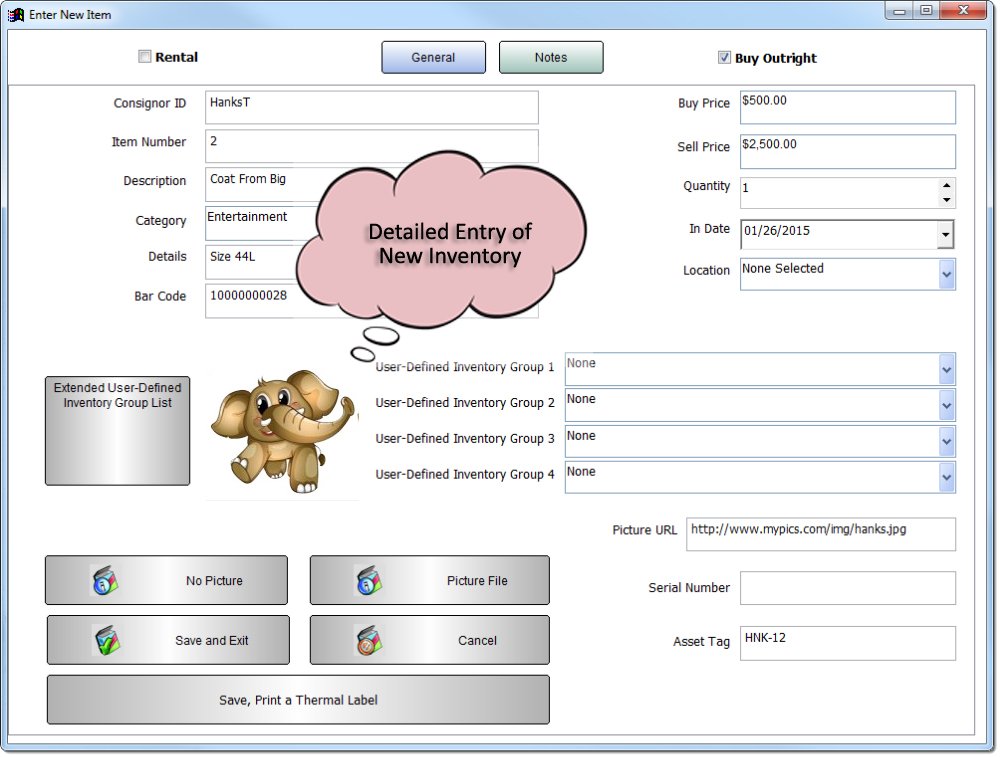Select the Picture URL text field
The width and height of the screenshot is (1000, 757).
point(820,534)
